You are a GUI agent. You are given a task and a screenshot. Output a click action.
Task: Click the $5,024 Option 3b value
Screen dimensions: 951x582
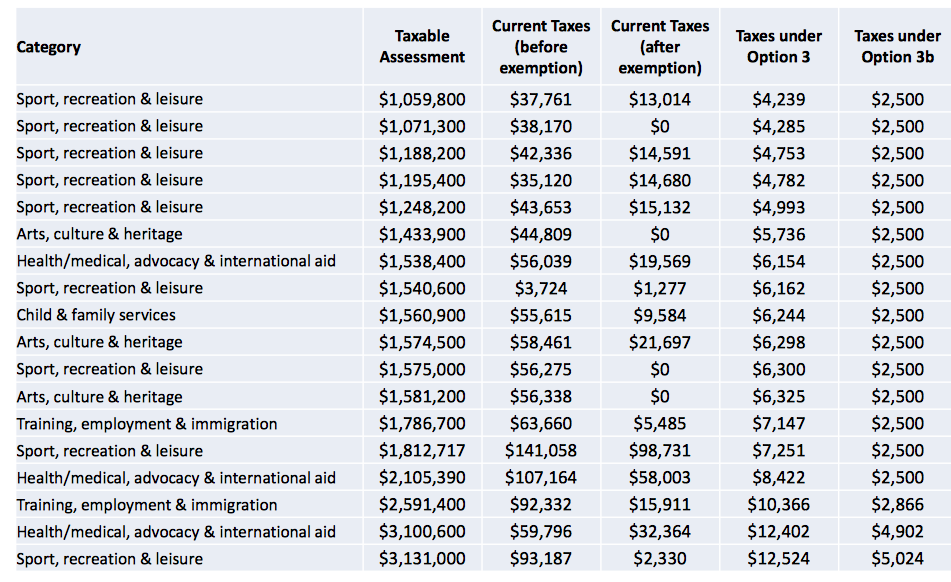(x=897, y=559)
